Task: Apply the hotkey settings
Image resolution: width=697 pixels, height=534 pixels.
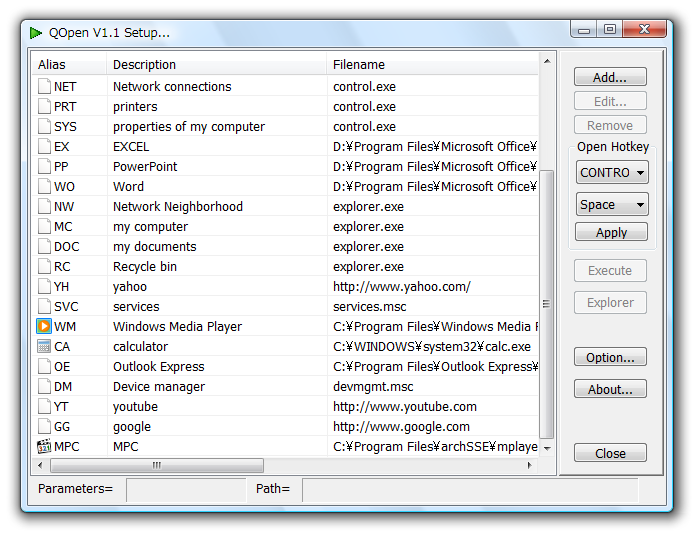Action: [611, 233]
